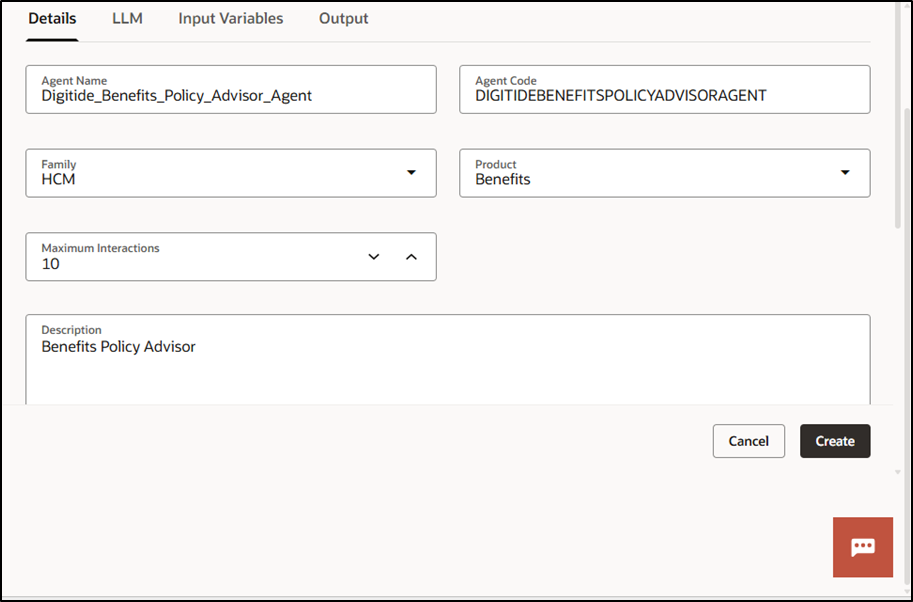This screenshot has height=602, width=913.
Task: Open the LLM tab
Action: pyautogui.click(x=127, y=19)
